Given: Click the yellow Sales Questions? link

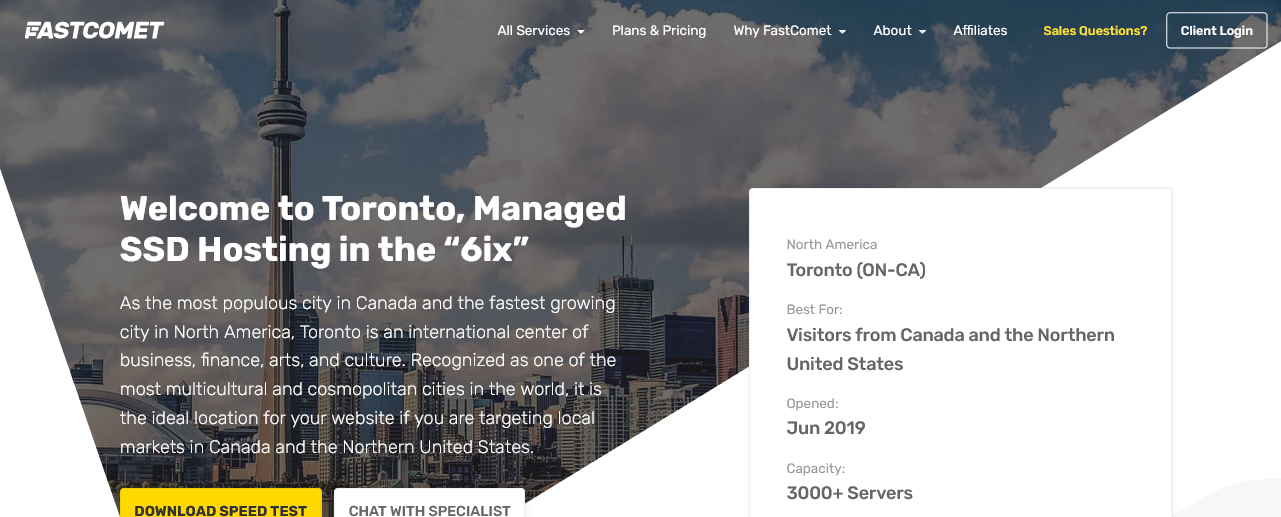Looking at the screenshot, I should coord(1095,31).
